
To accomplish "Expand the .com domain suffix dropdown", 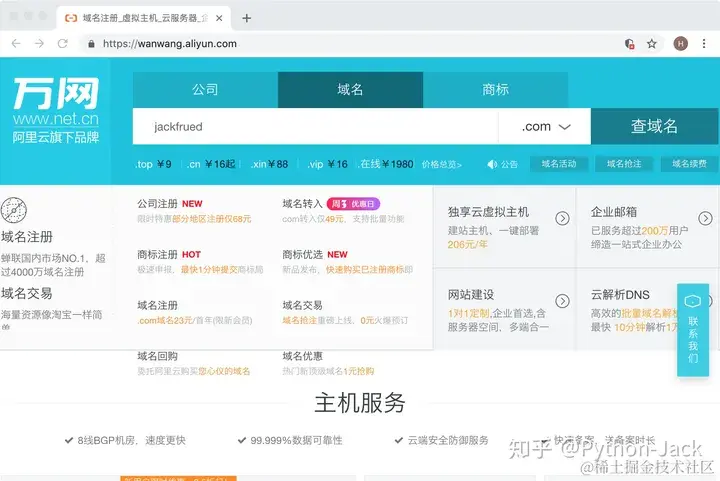I will click(545, 126).
